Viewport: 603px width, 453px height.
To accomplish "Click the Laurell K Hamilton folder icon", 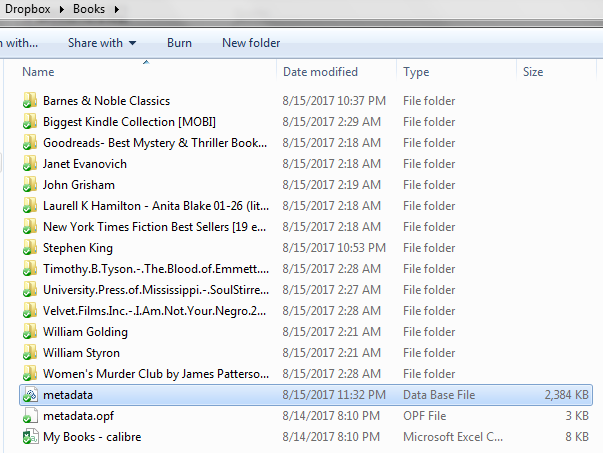I will (x=30, y=206).
